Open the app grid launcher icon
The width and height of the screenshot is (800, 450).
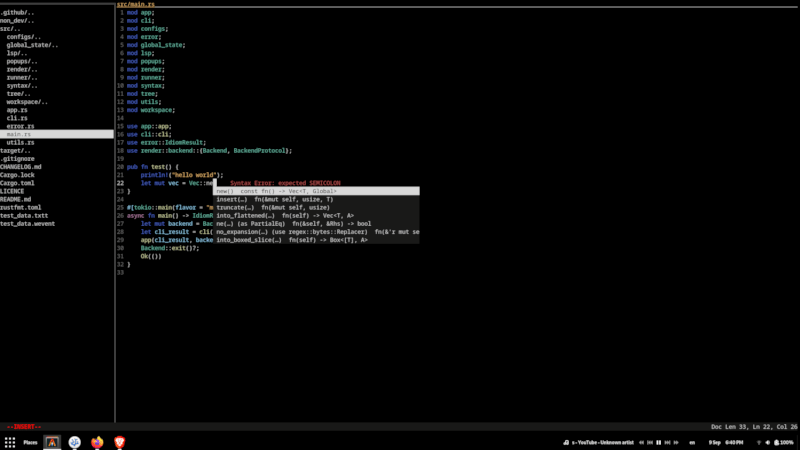tap(10, 442)
